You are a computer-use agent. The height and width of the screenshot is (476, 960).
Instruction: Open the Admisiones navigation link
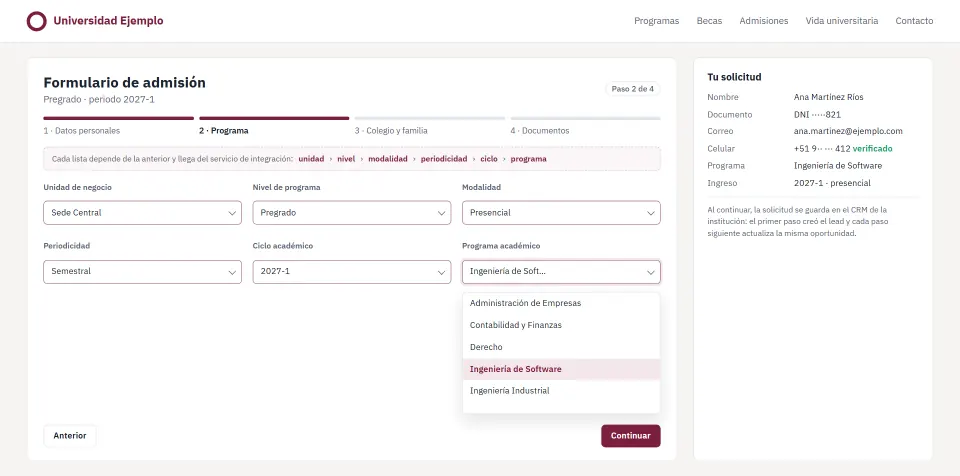pos(763,21)
